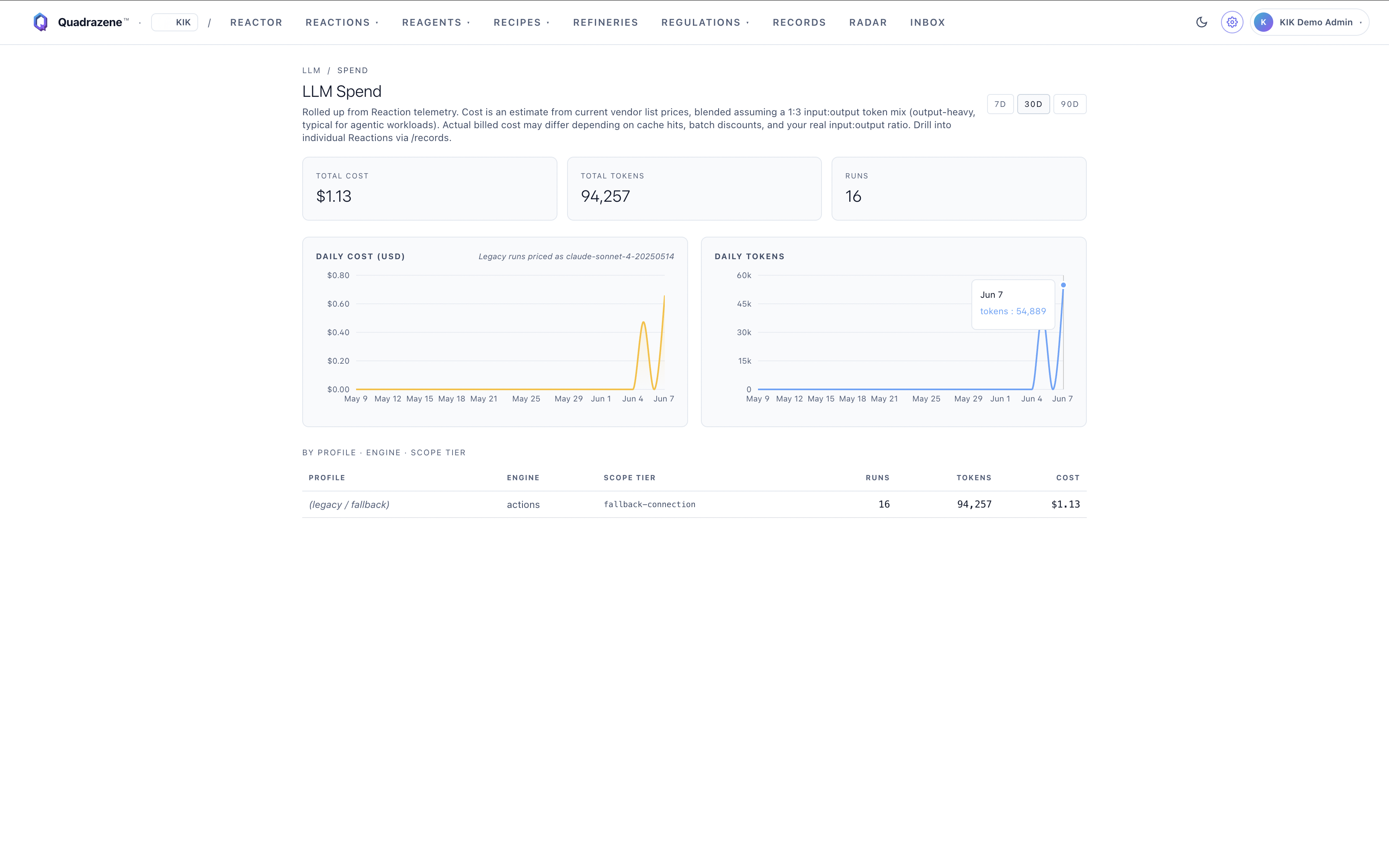
Task: Click the Total Tokens 94,257 value
Action: (x=605, y=197)
